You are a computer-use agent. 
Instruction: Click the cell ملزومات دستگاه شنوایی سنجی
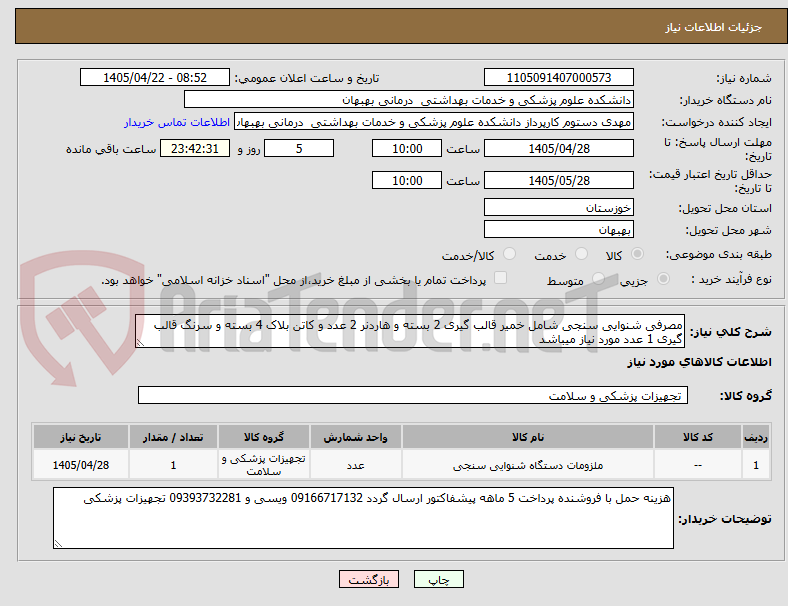(x=528, y=465)
